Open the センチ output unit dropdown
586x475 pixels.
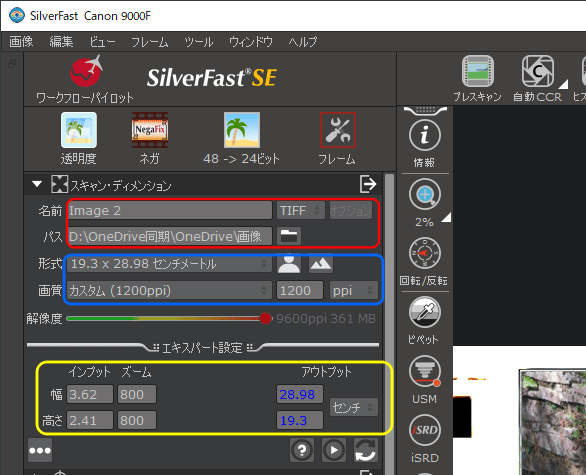[x=354, y=407]
